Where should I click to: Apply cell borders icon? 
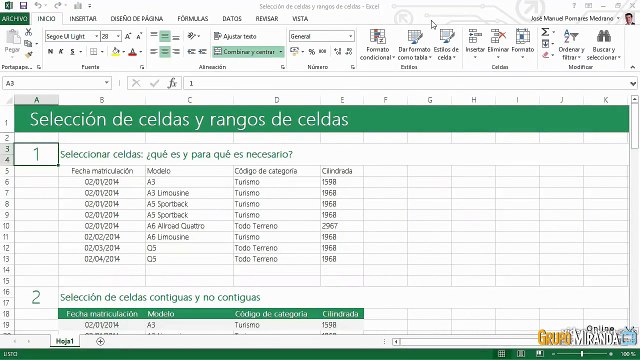point(93,51)
